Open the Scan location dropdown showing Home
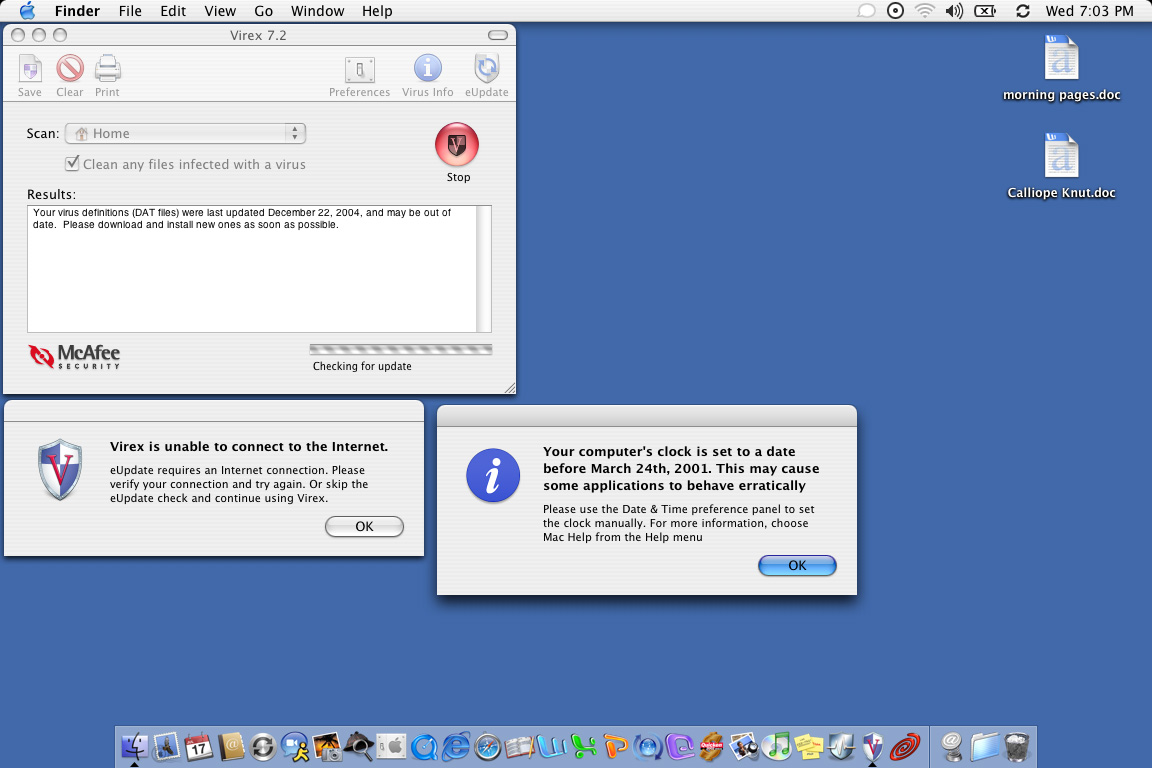This screenshot has height=768, width=1152. 185,133
